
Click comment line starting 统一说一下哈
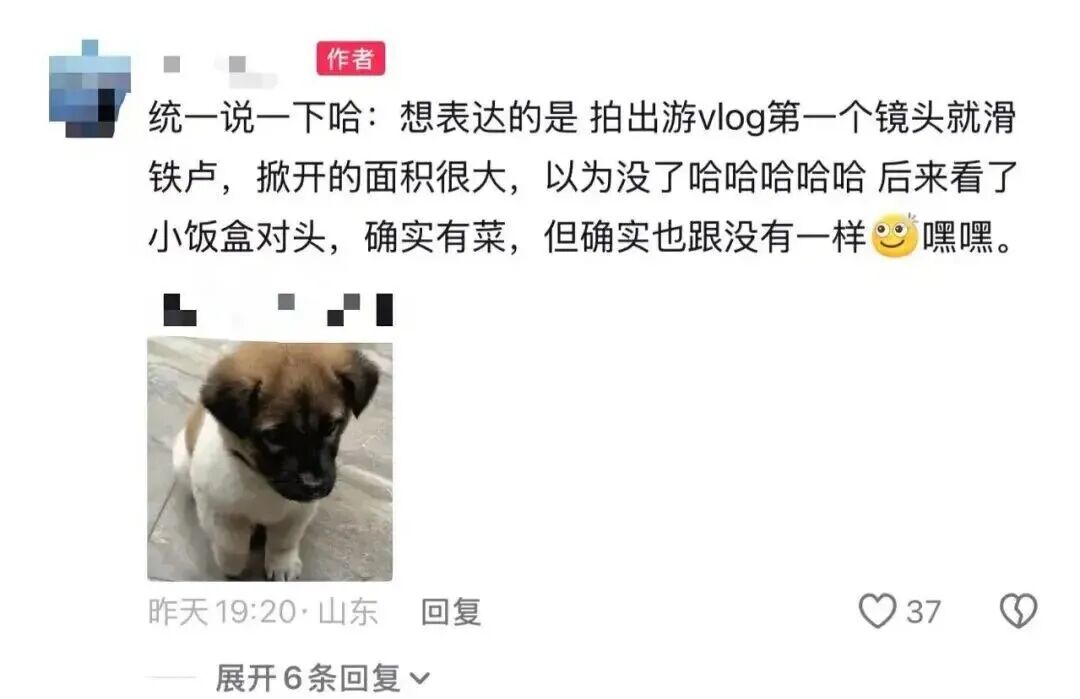(x=583, y=117)
